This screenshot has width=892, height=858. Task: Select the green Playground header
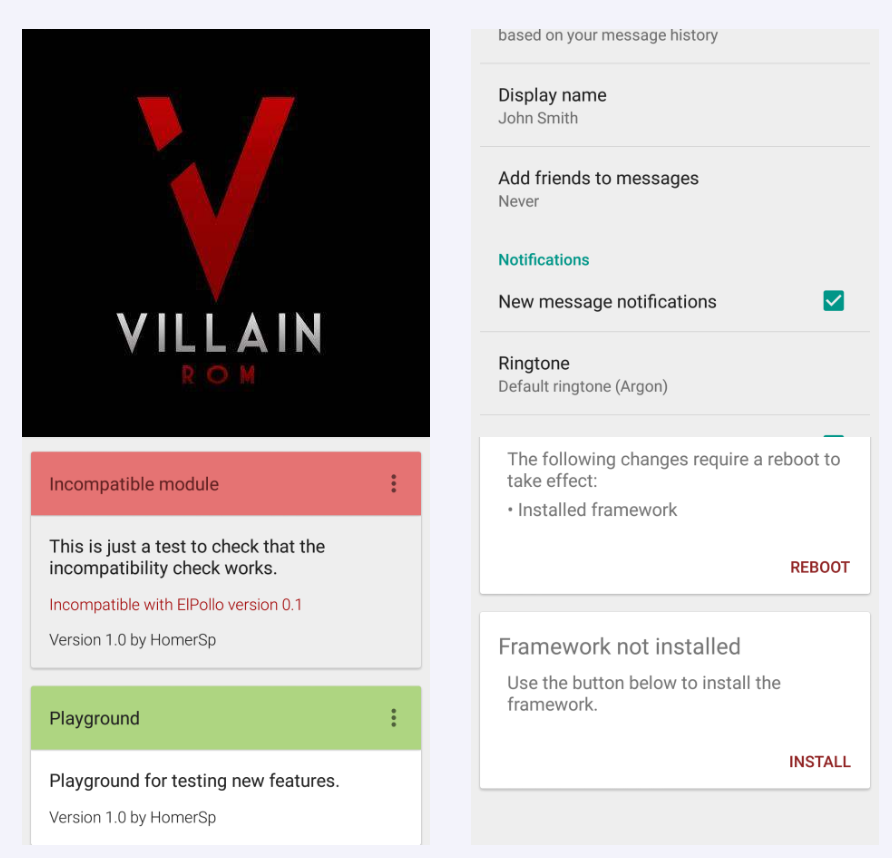(x=226, y=718)
